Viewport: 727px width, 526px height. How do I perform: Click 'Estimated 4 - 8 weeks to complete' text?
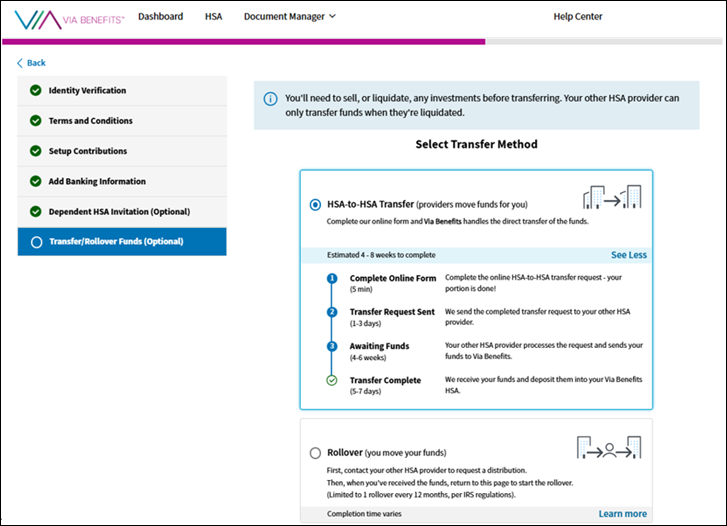point(381,255)
